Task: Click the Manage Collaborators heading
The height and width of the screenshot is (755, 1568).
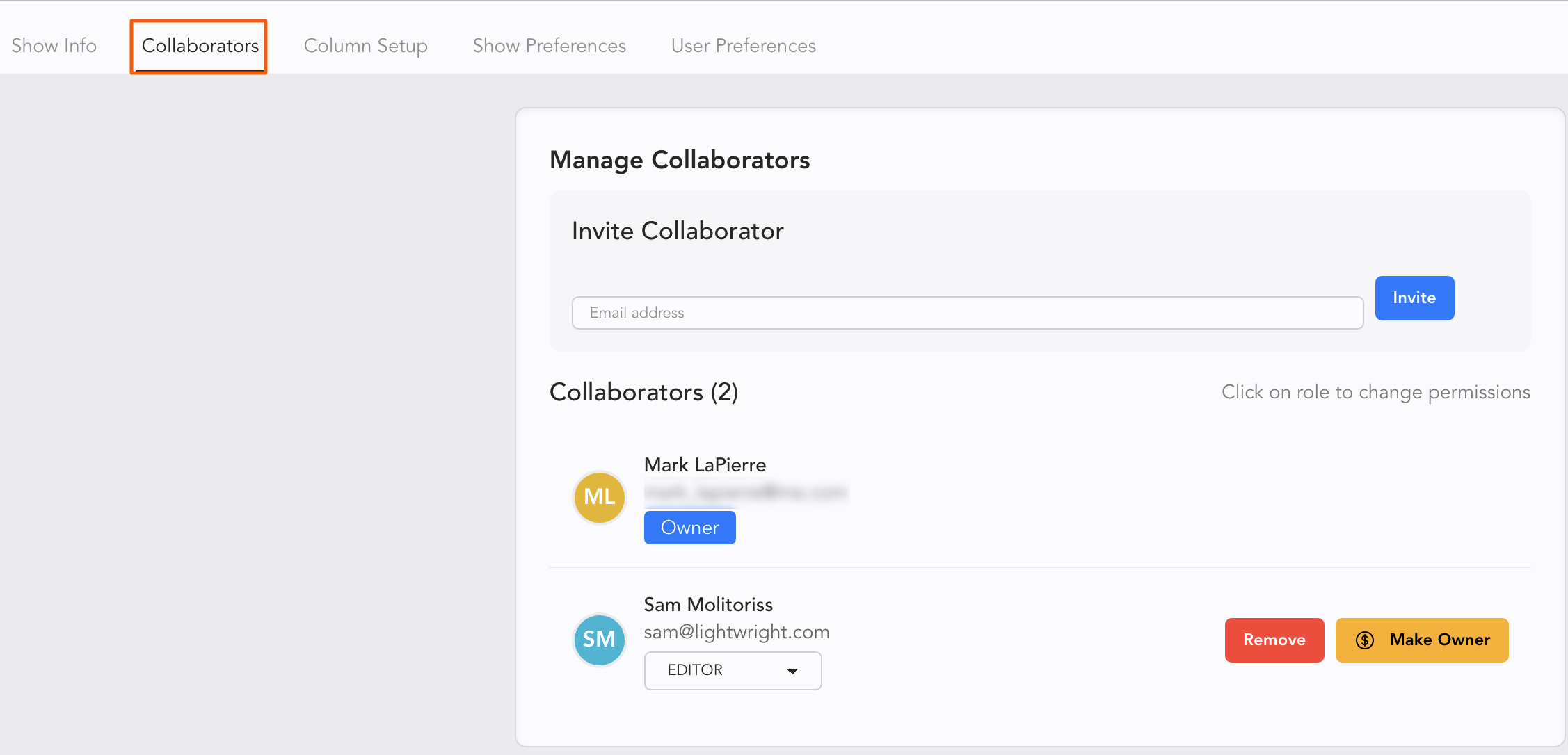Action: click(x=680, y=160)
